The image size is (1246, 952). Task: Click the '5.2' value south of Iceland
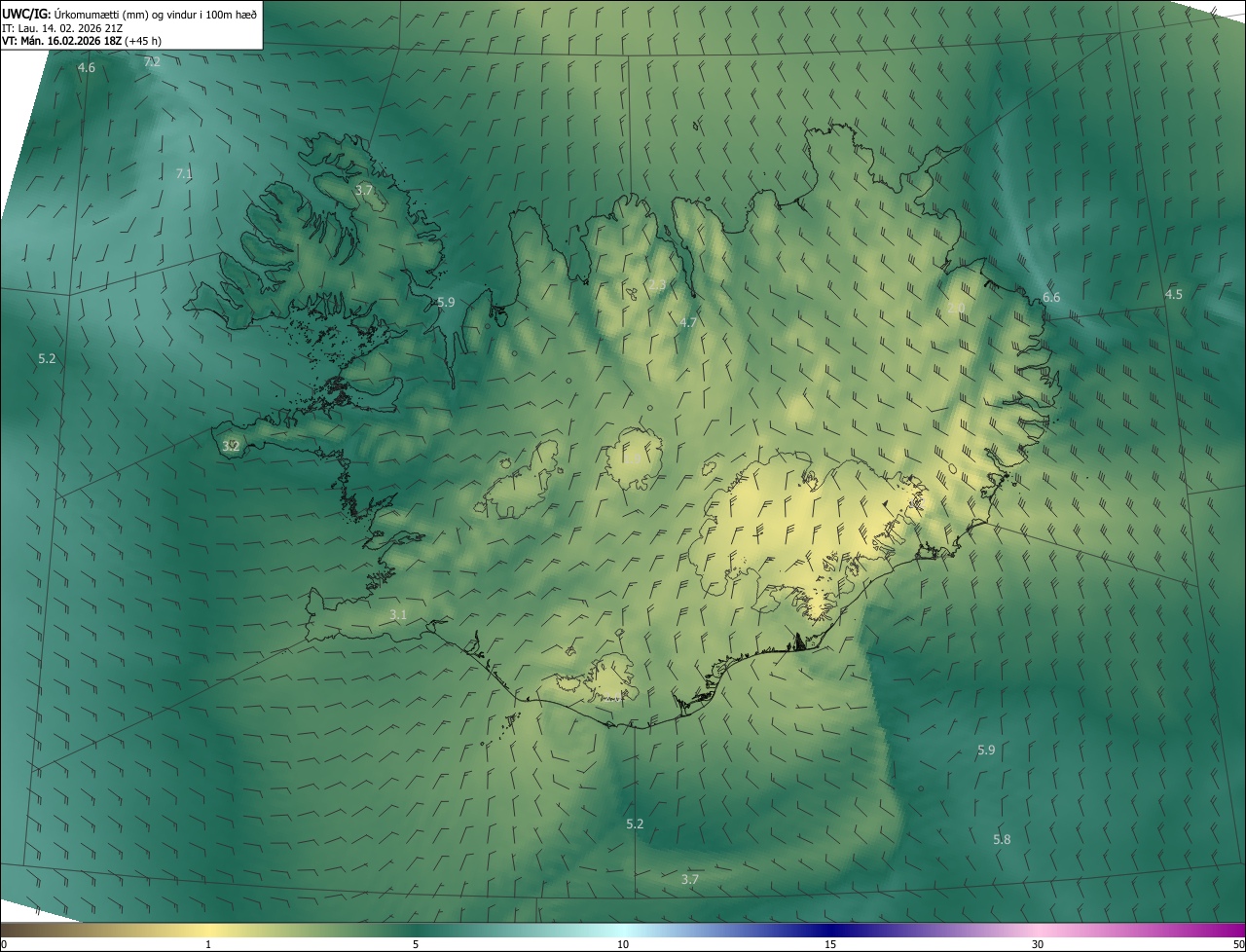click(635, 824)
